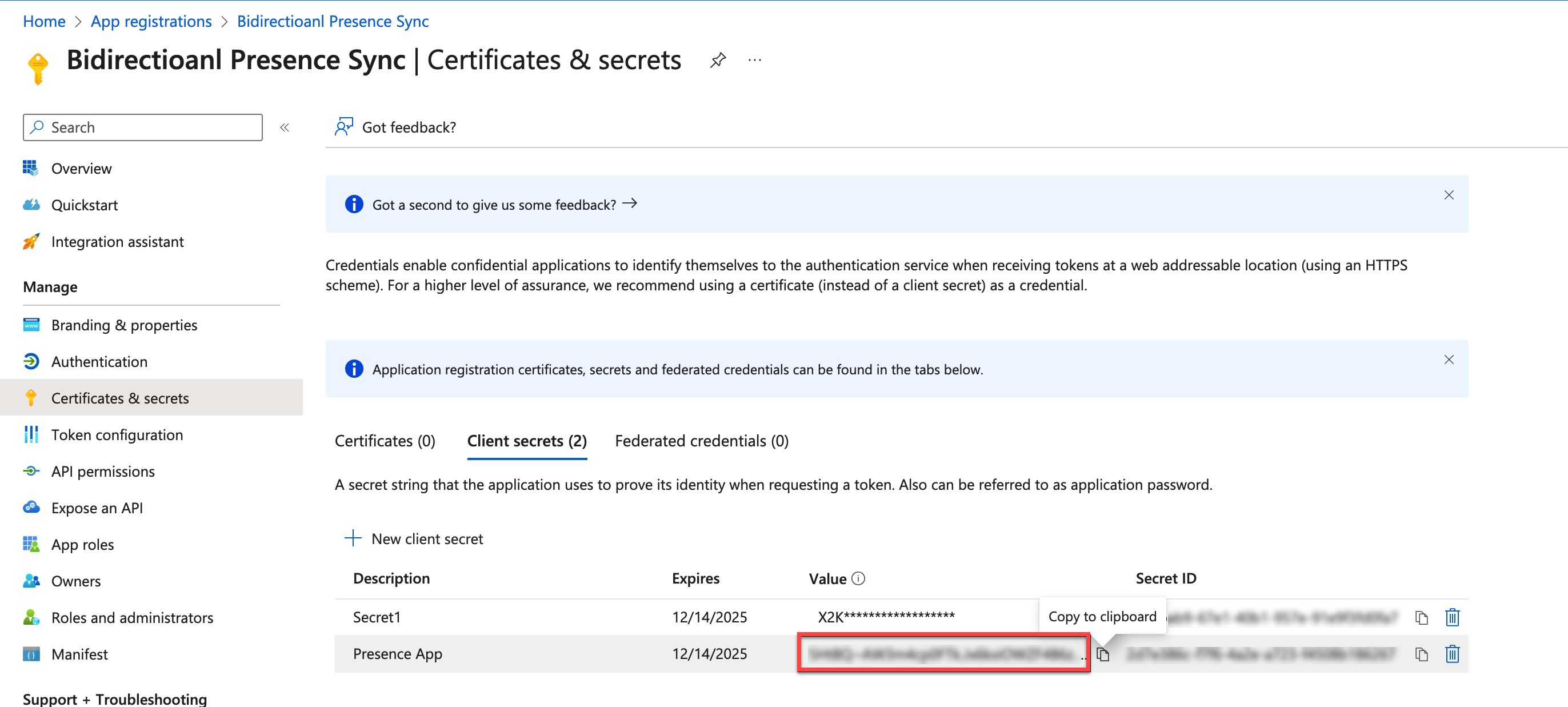
Task: Open the Owners page
Action: pos(76,581)
